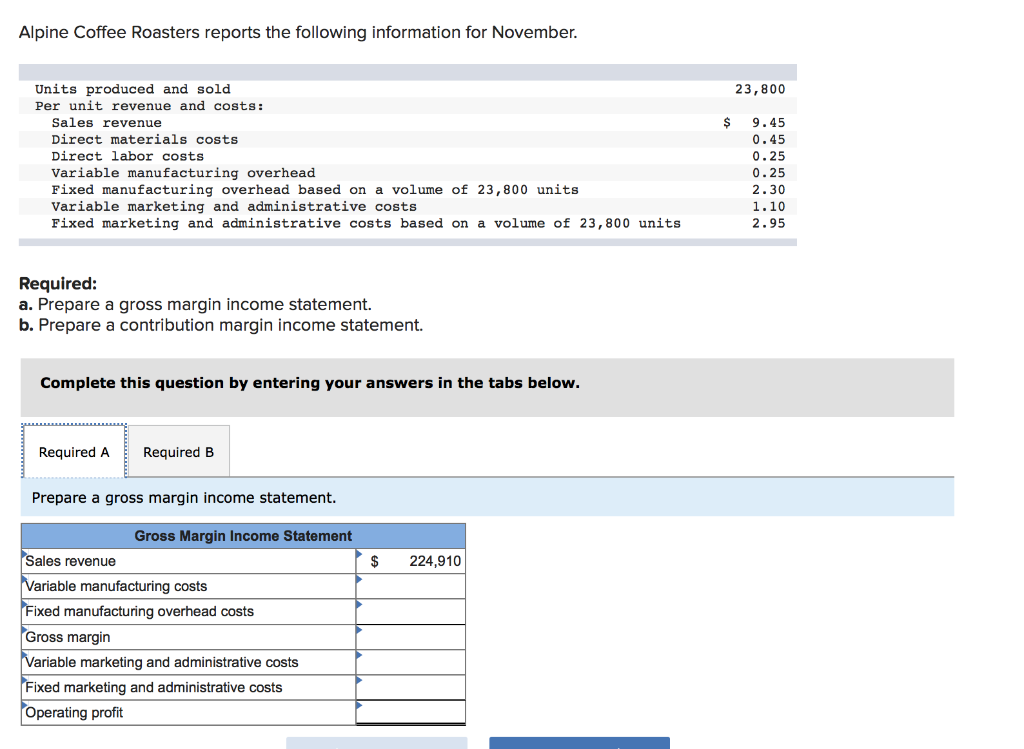The height and width of the screenshot is (749, 1024).
Task: Click the 'Complete this question' instruction banner
Action: [x=487, y=387]
